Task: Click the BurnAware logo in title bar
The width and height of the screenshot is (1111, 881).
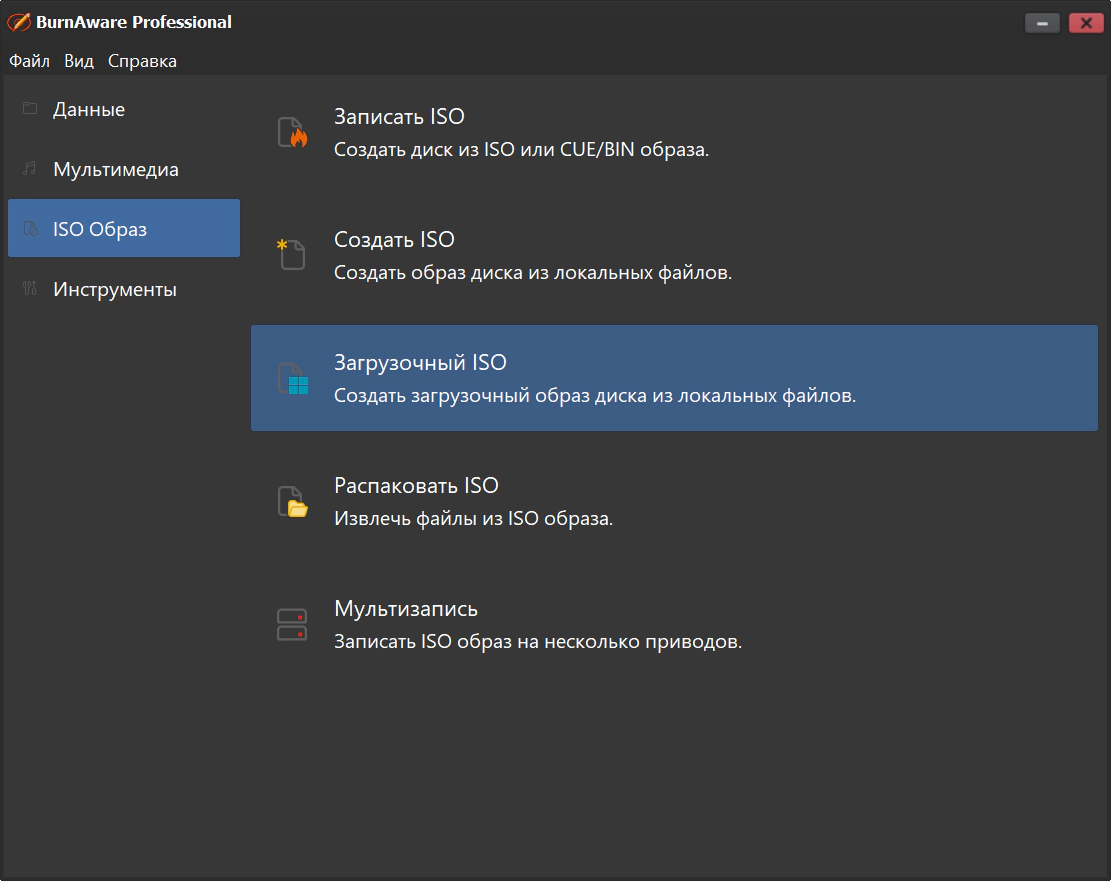Action: click(x=19, y=22)
